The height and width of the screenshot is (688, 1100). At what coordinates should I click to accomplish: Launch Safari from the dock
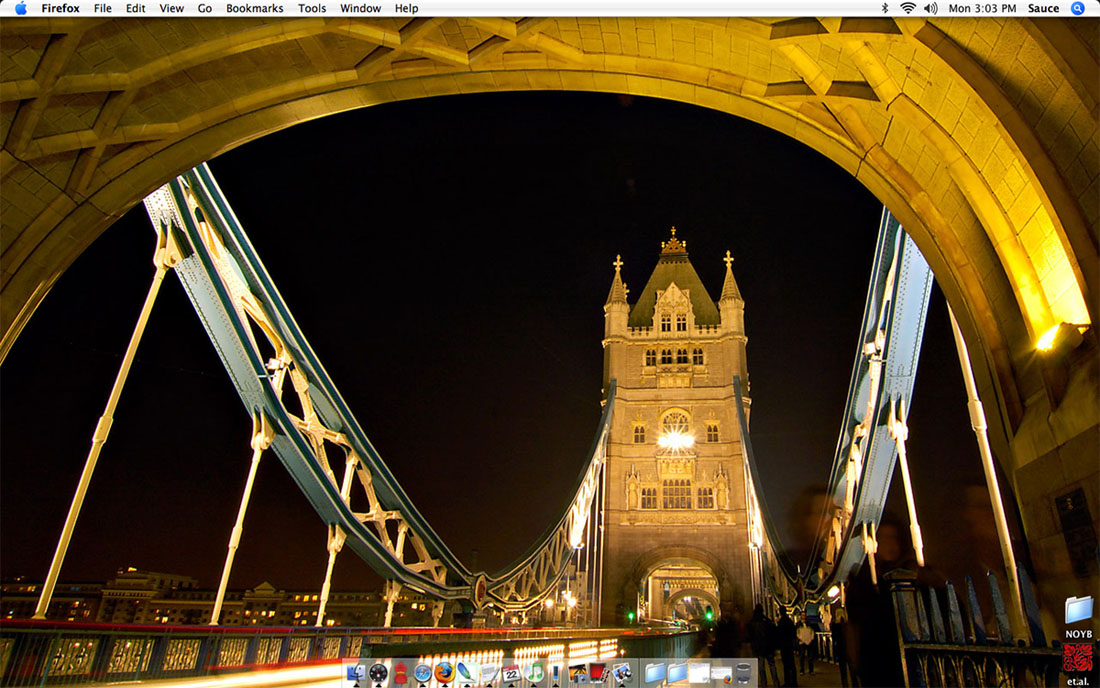pos(422,674)
